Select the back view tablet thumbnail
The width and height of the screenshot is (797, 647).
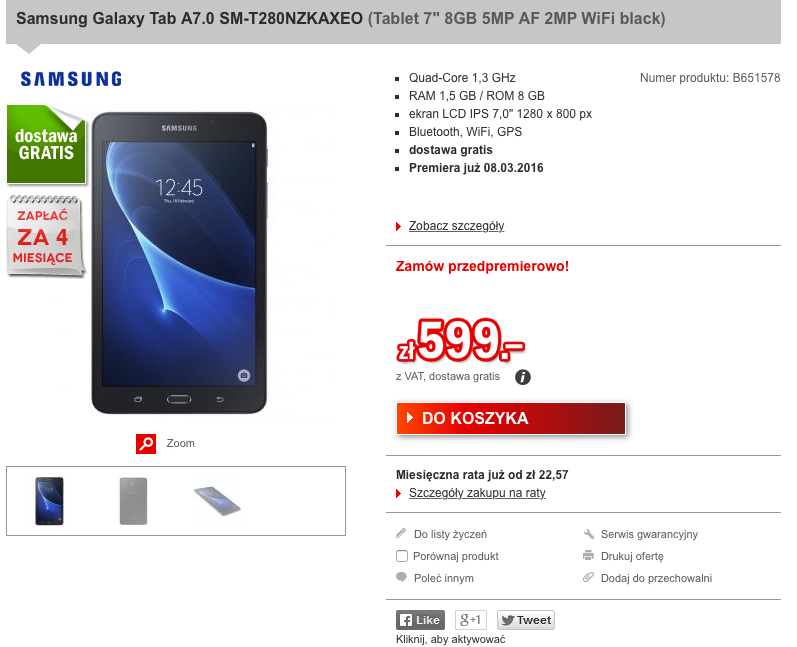133,501
